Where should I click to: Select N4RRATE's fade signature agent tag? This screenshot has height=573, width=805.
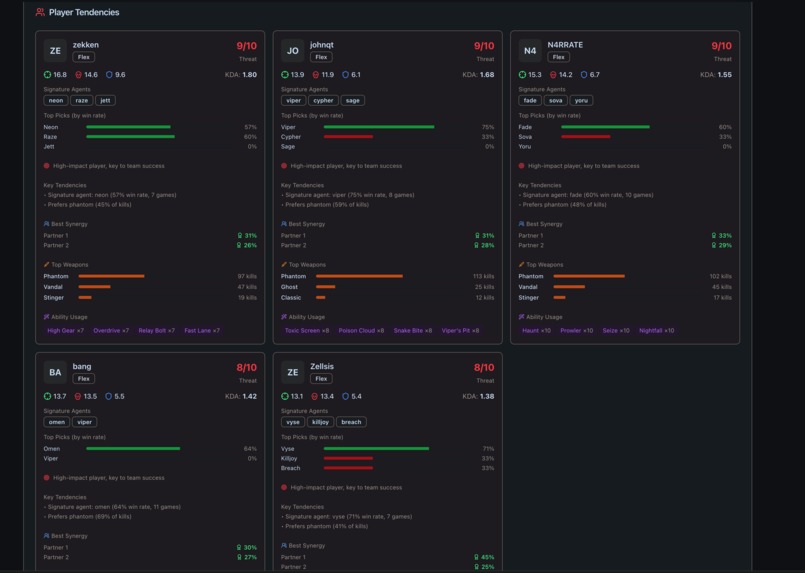pos(530,101)
